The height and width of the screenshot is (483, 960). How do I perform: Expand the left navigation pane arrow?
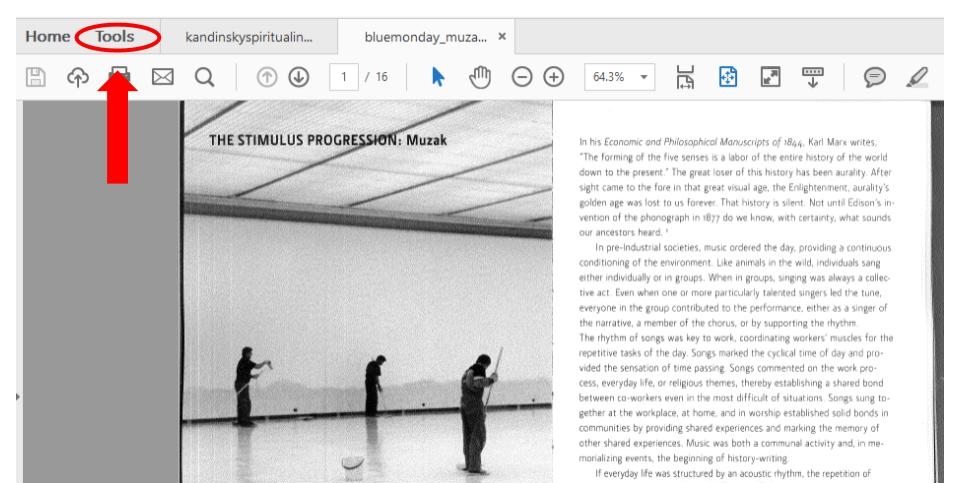click(18, 397)
